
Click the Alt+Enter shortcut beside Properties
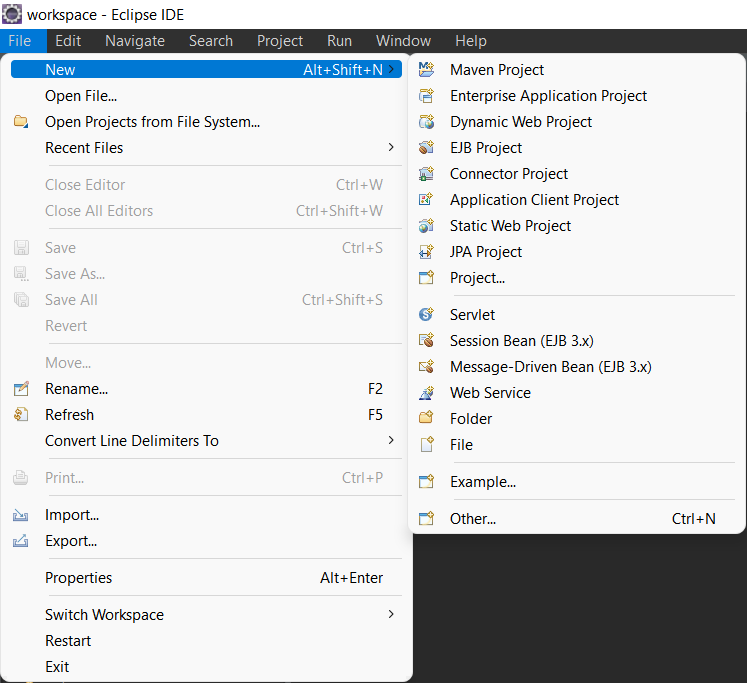tap(352, 578)
